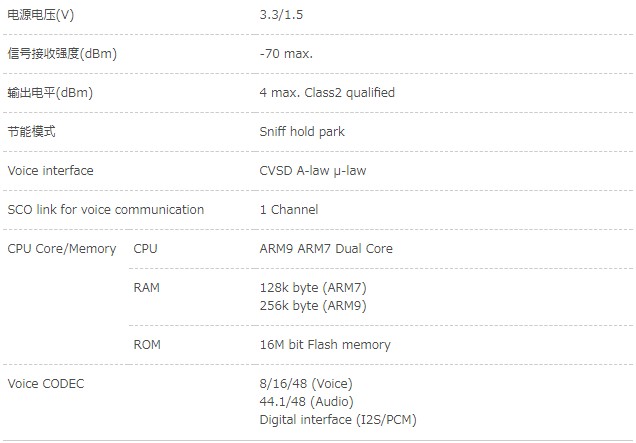The height and width of the screenshot is (443, 636).
Task: Select the CVSD A-law μ-law text
Action: tap(313, 170)
